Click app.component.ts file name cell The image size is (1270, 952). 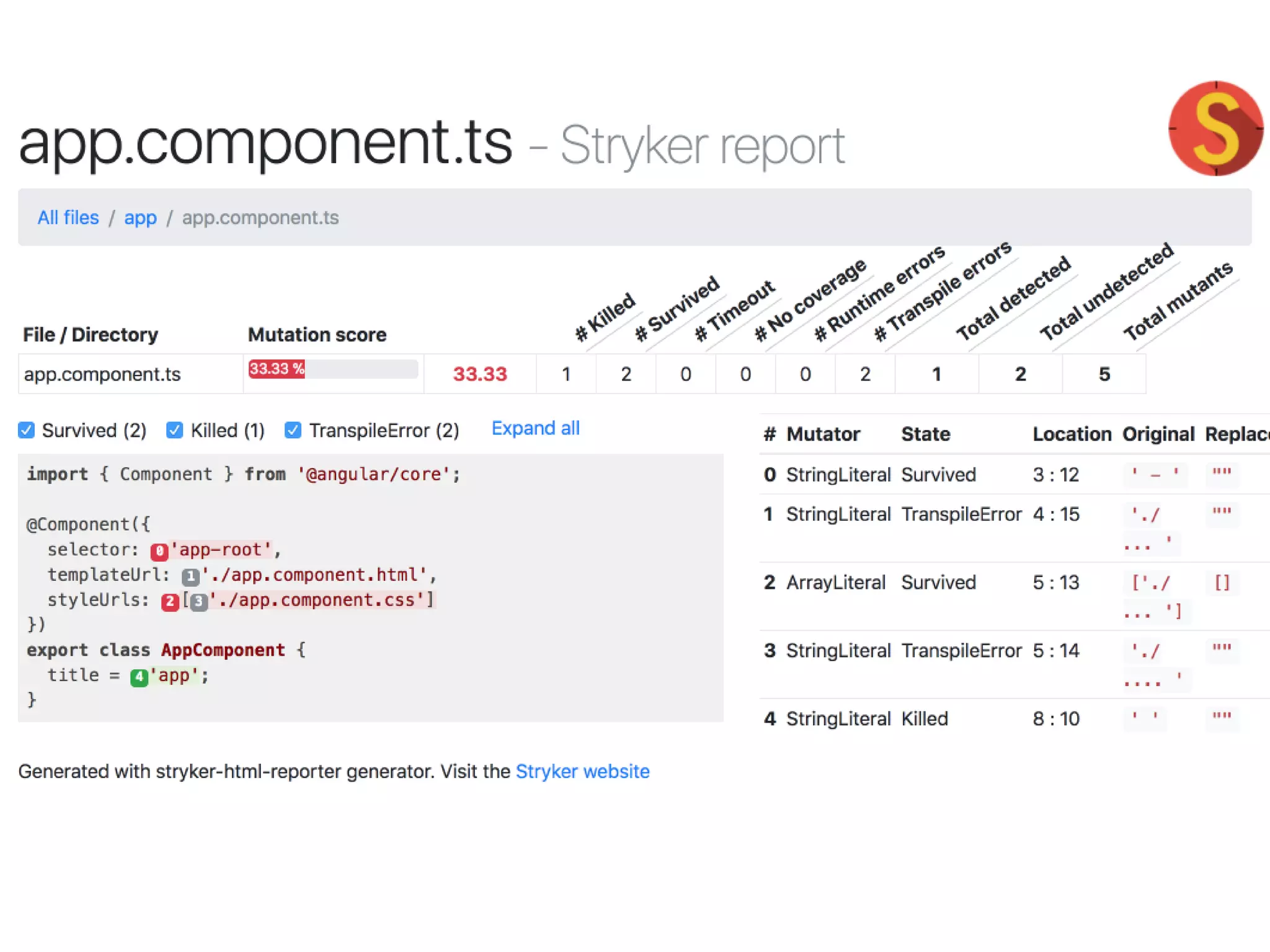pyautogui.click(x=102, y=374)
